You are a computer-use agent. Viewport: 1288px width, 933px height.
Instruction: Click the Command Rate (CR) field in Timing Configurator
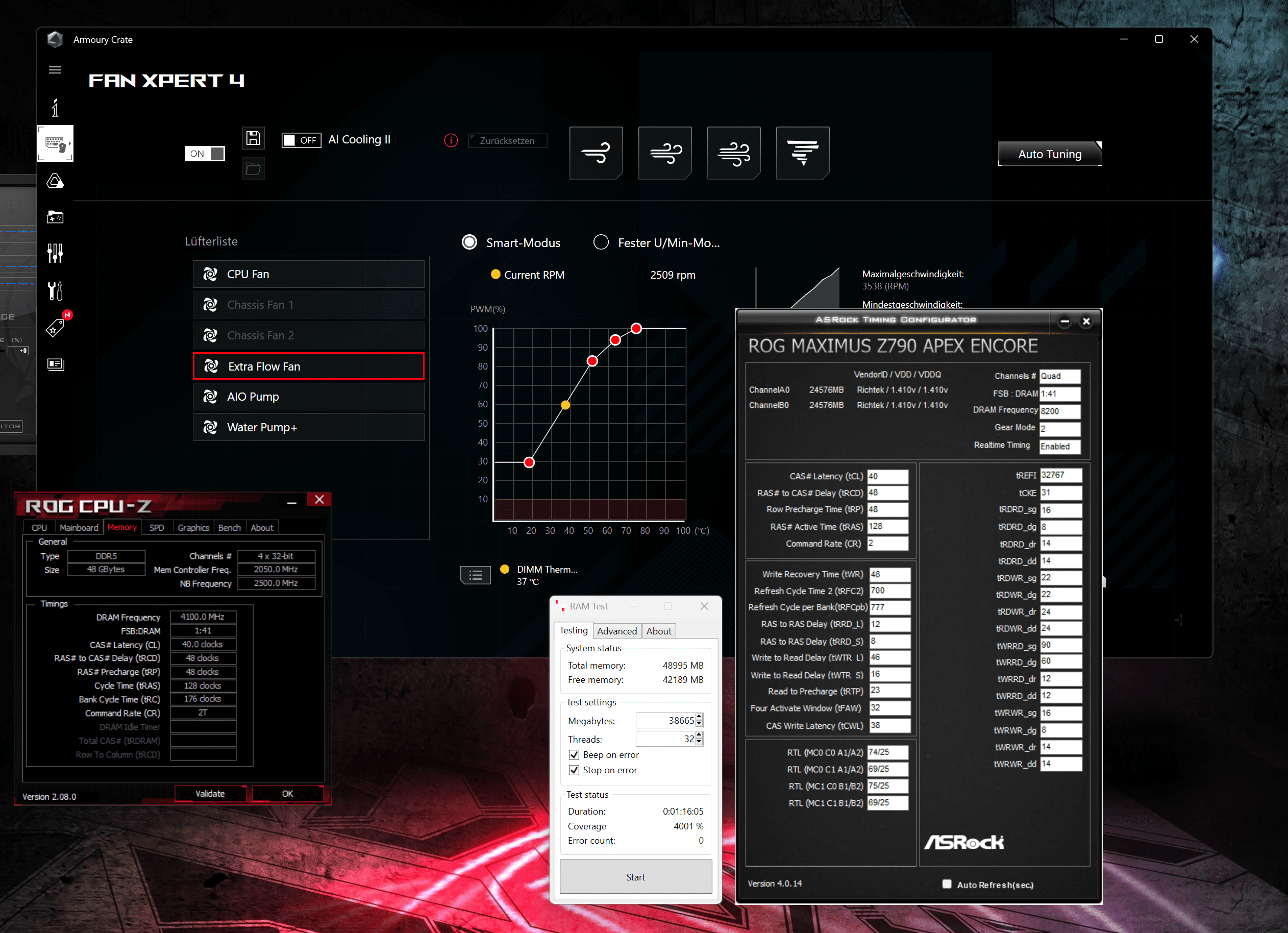[x=887, y=544]
